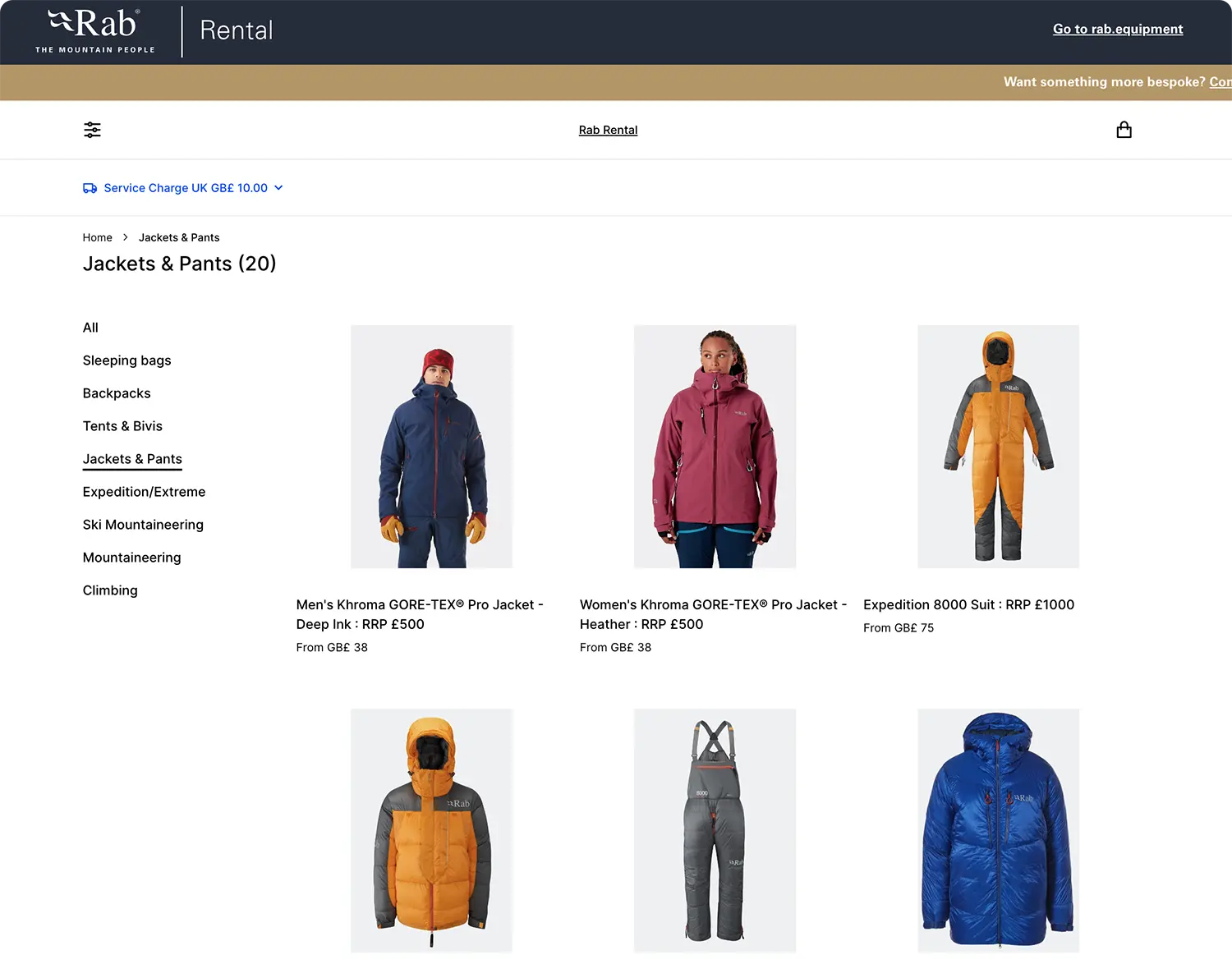This screenshot has width=1232, height=964.
Task: Open Men's Khroma Deep Ink jacket image
Action: click(431, 447)
